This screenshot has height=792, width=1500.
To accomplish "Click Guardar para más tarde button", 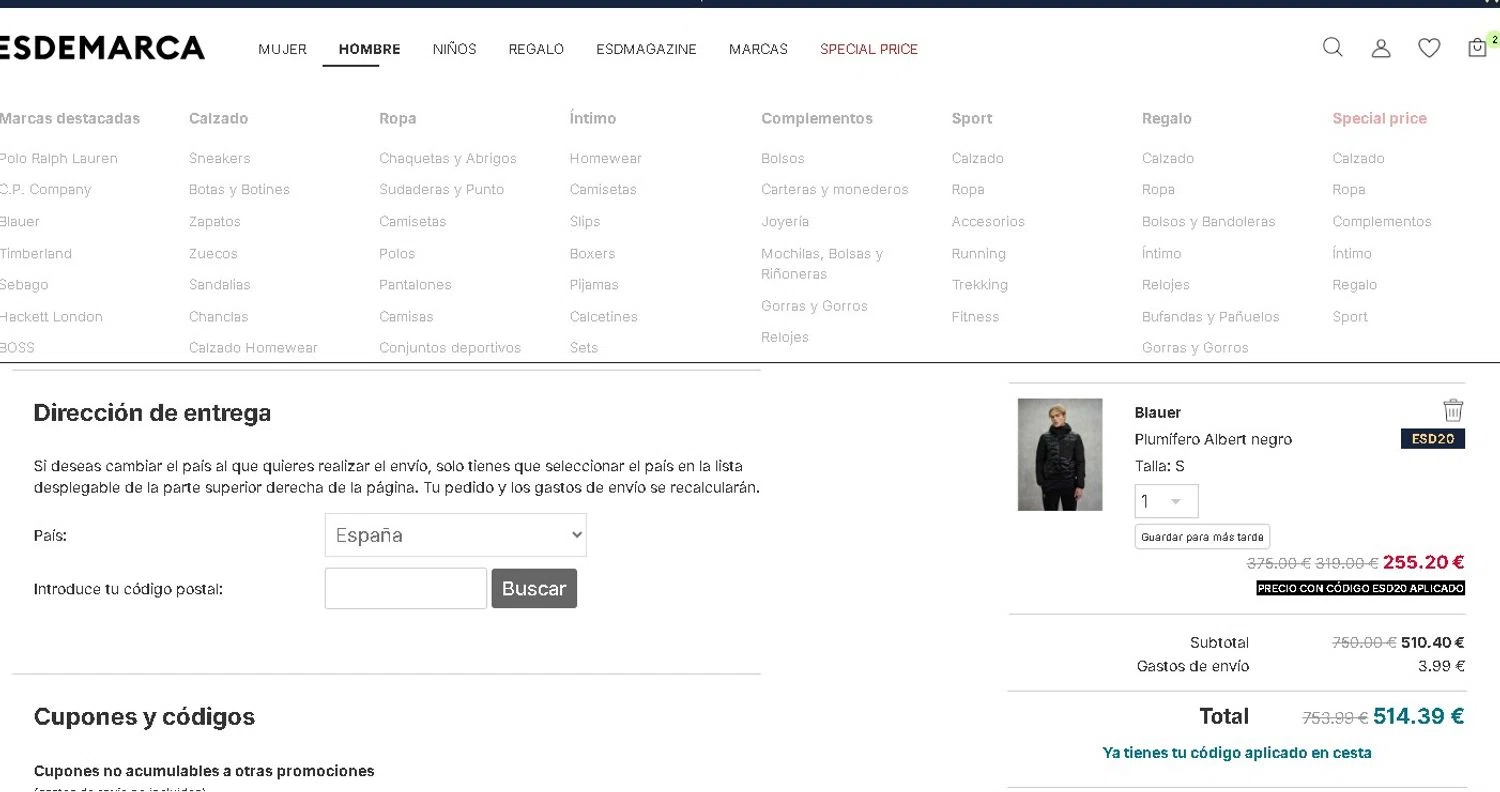I will pos(1202,537).
